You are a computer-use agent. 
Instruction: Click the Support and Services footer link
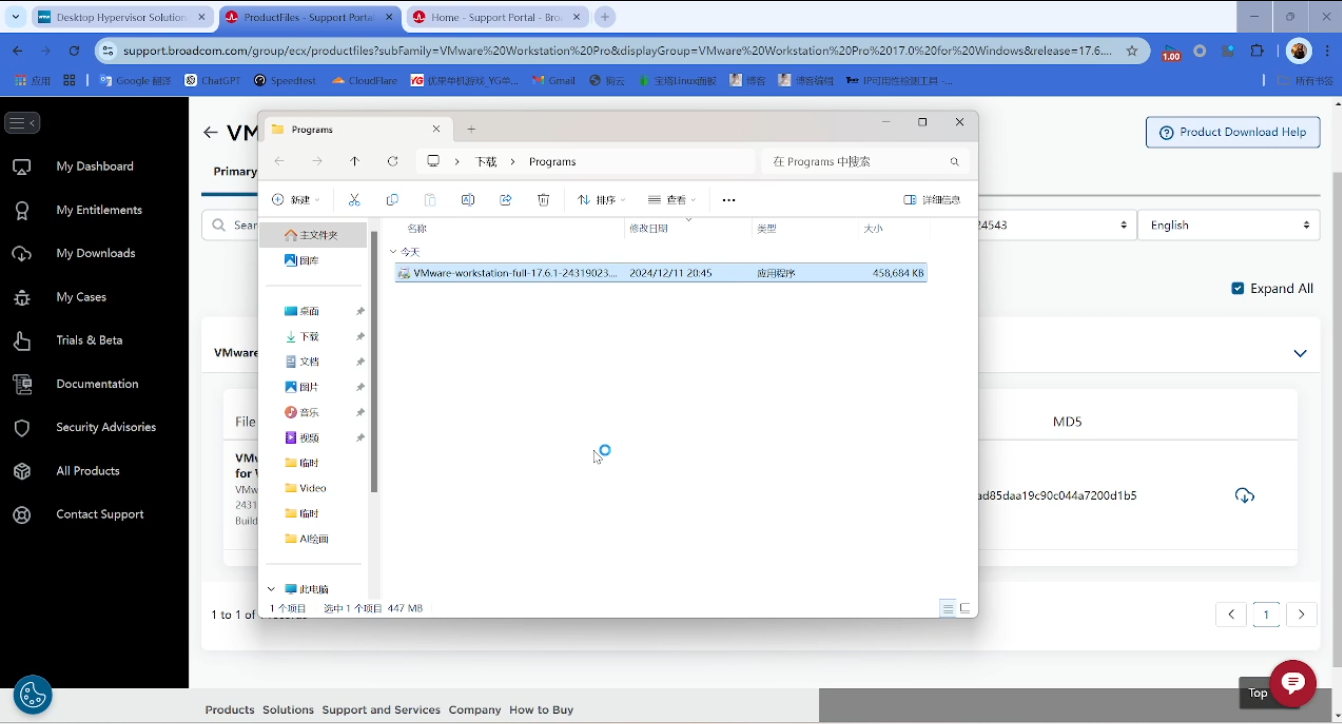381,710
